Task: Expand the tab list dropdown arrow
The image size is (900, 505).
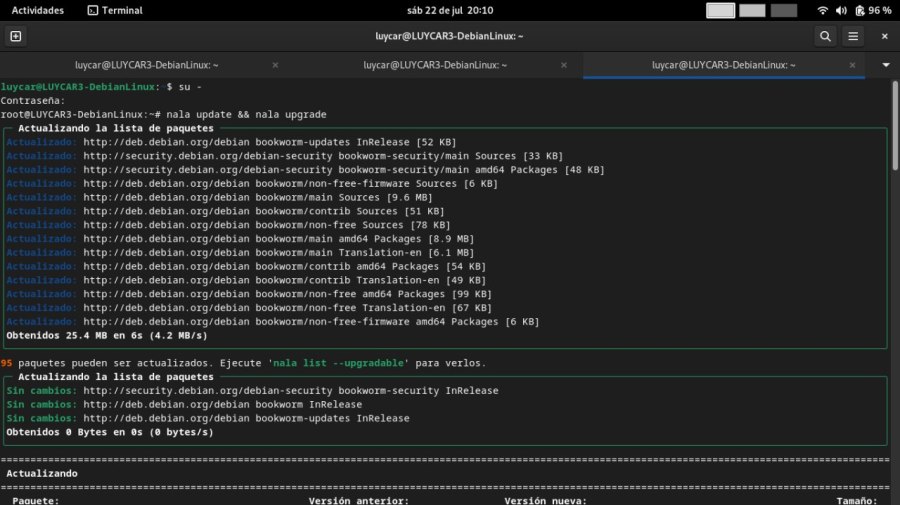Action: [x=885, y=65]
